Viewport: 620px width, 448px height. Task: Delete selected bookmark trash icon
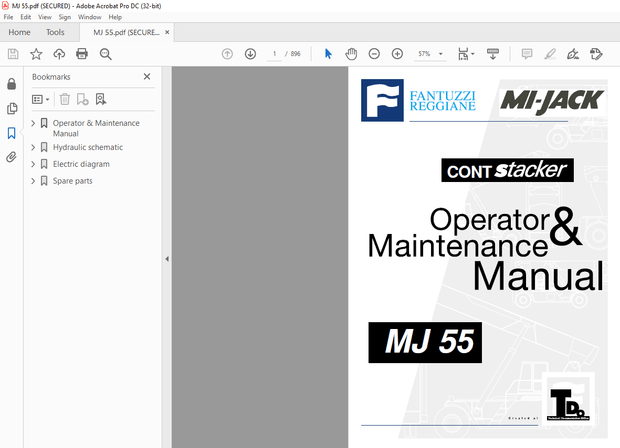click(64, 99)
